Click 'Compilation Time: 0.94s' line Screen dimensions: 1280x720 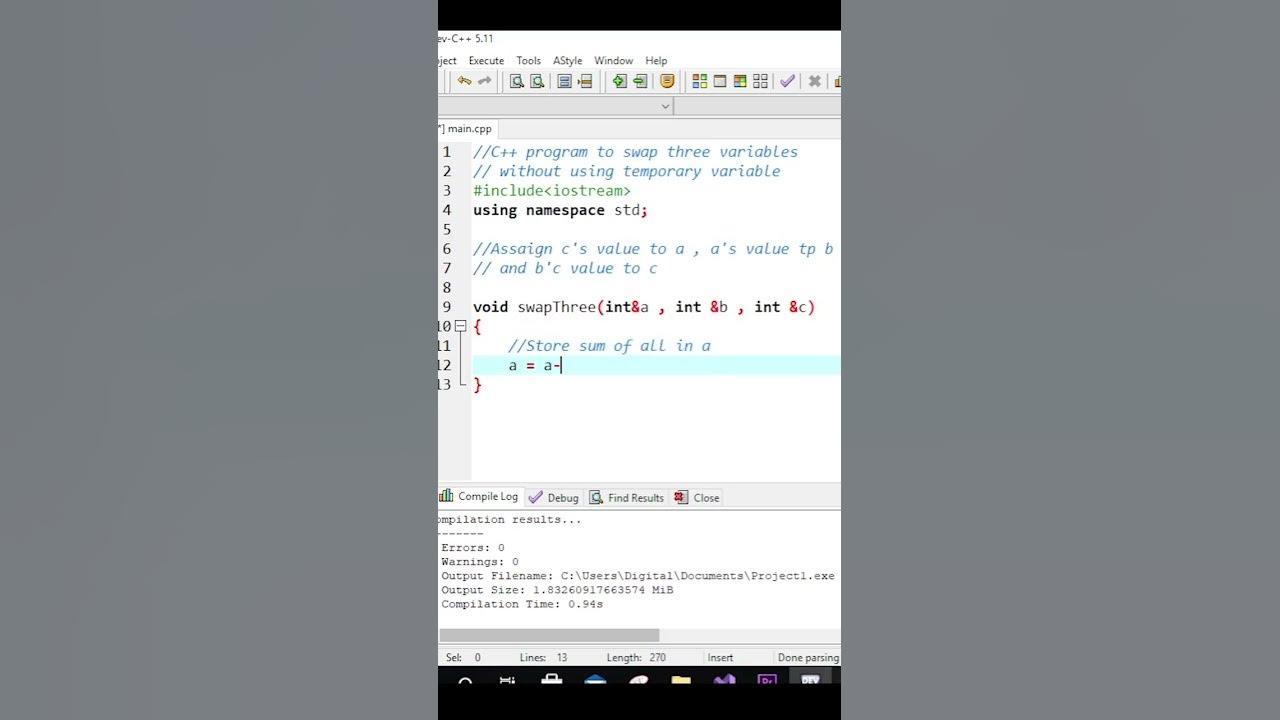pyautogui.click(x=522, y=604)
